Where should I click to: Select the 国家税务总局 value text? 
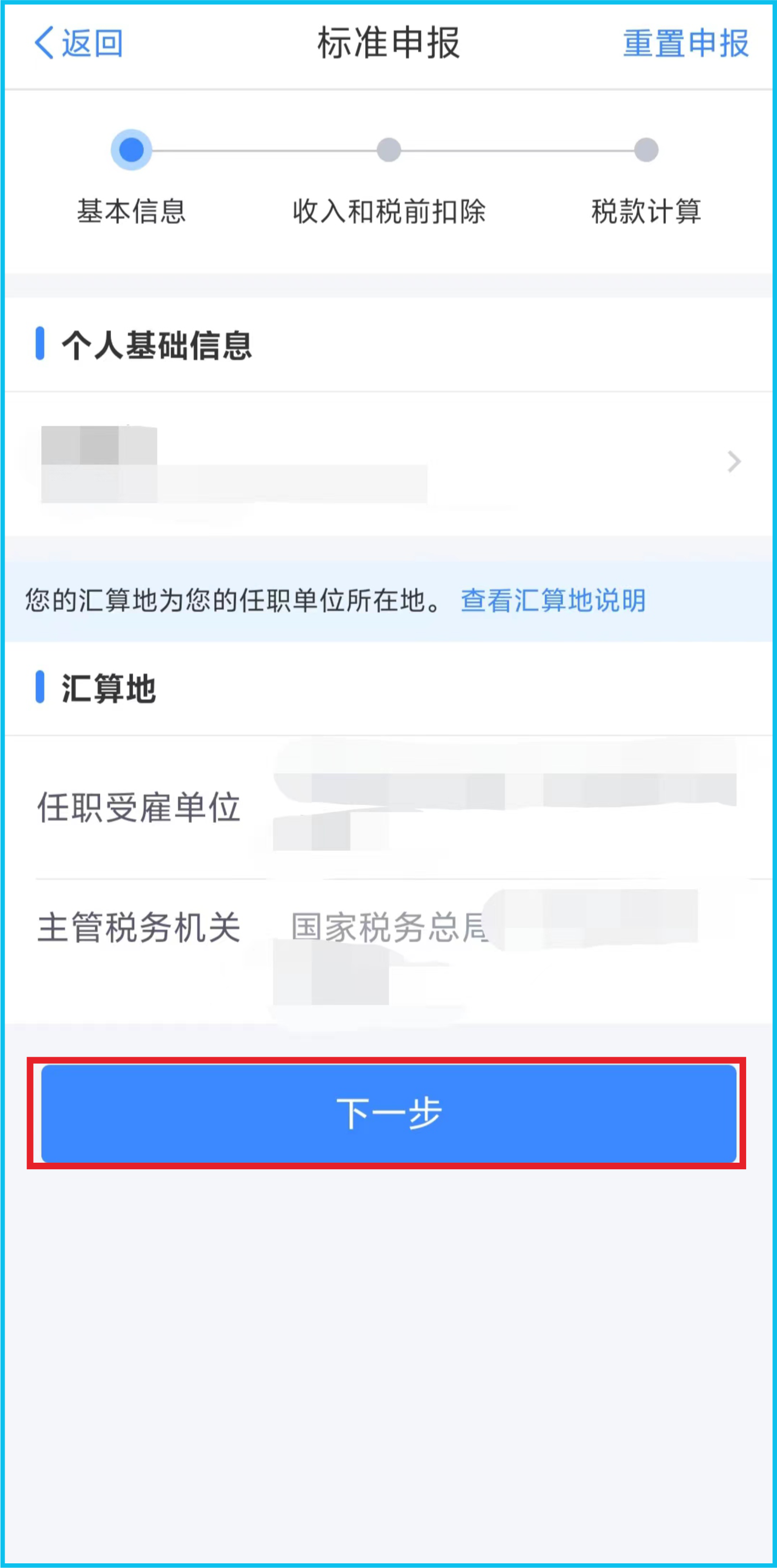389,928
